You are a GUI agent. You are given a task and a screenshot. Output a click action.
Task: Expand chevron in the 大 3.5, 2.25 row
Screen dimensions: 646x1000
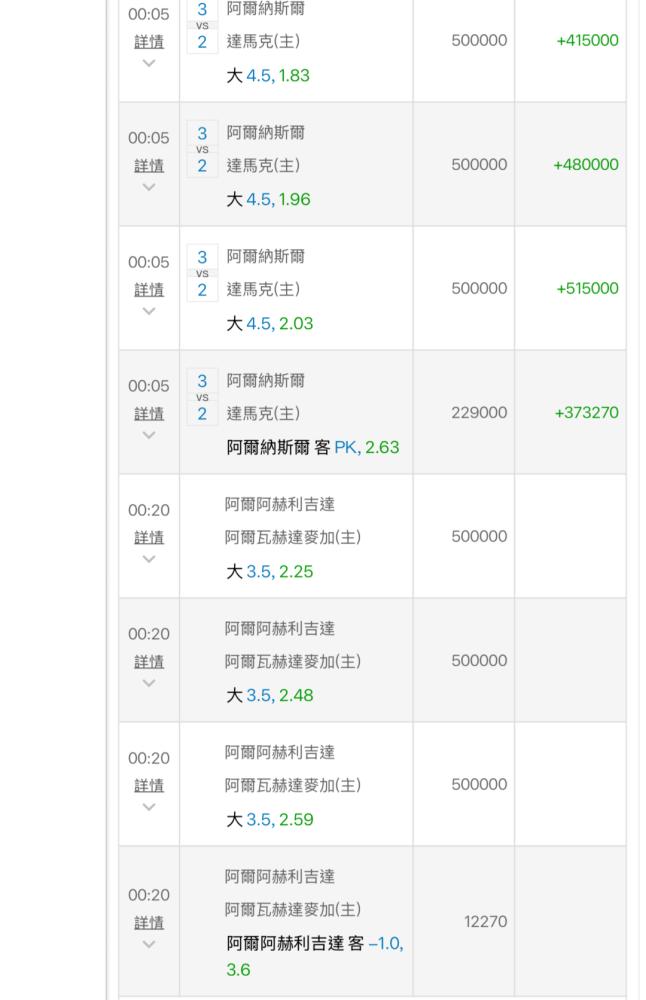pos(148,560)
